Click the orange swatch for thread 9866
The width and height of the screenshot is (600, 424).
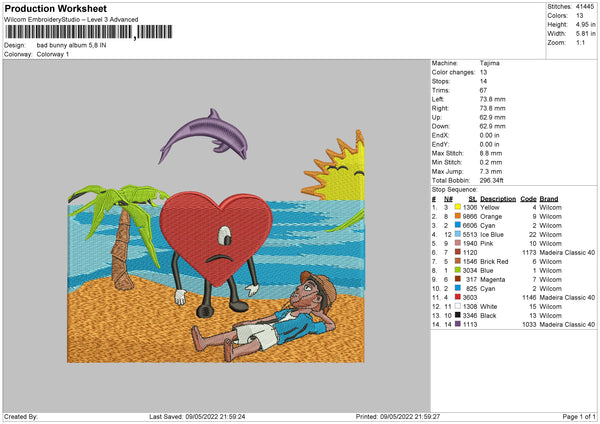pos(458,216)
